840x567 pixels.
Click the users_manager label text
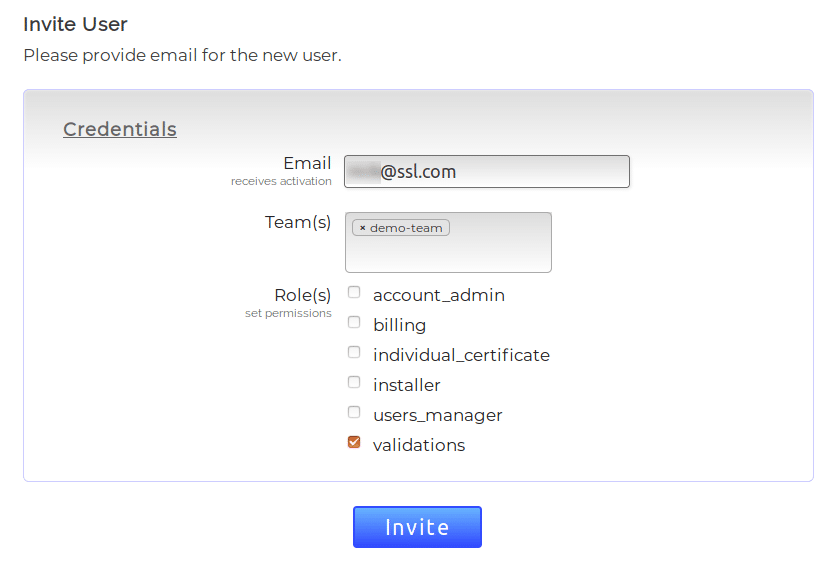click(x=438, y=415)
